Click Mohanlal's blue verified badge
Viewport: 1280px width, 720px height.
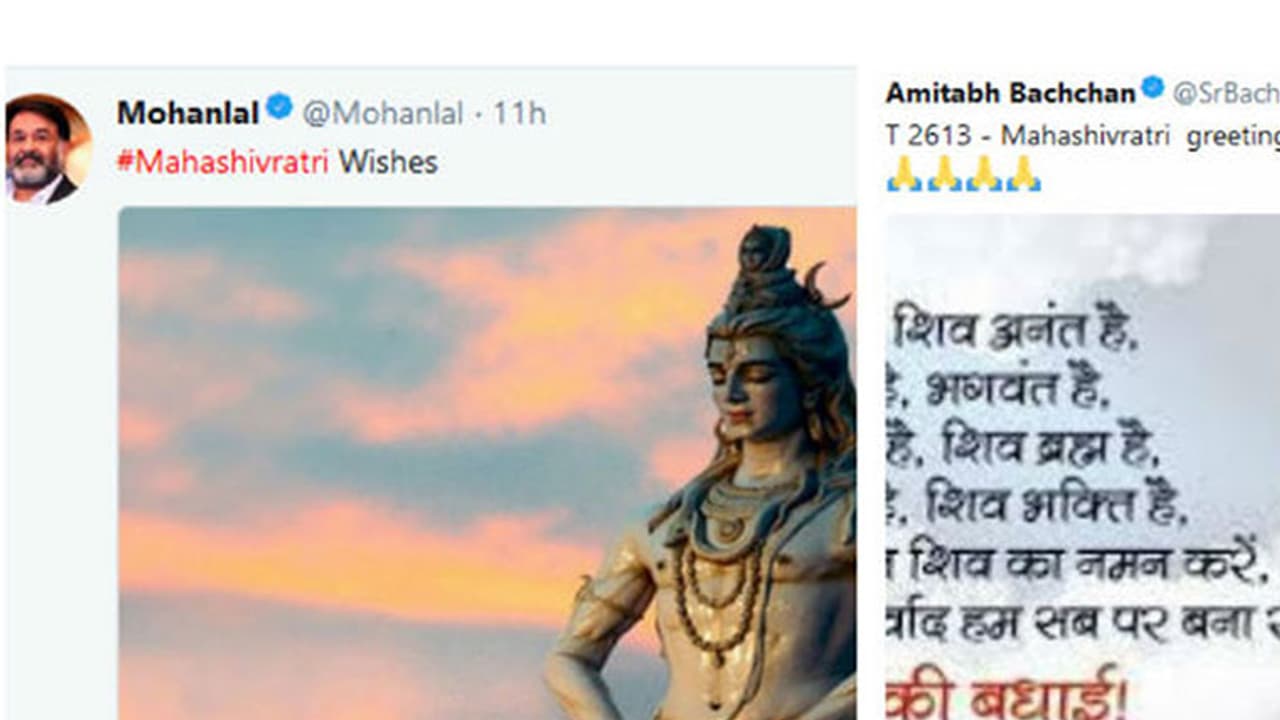tap(279, 107)
